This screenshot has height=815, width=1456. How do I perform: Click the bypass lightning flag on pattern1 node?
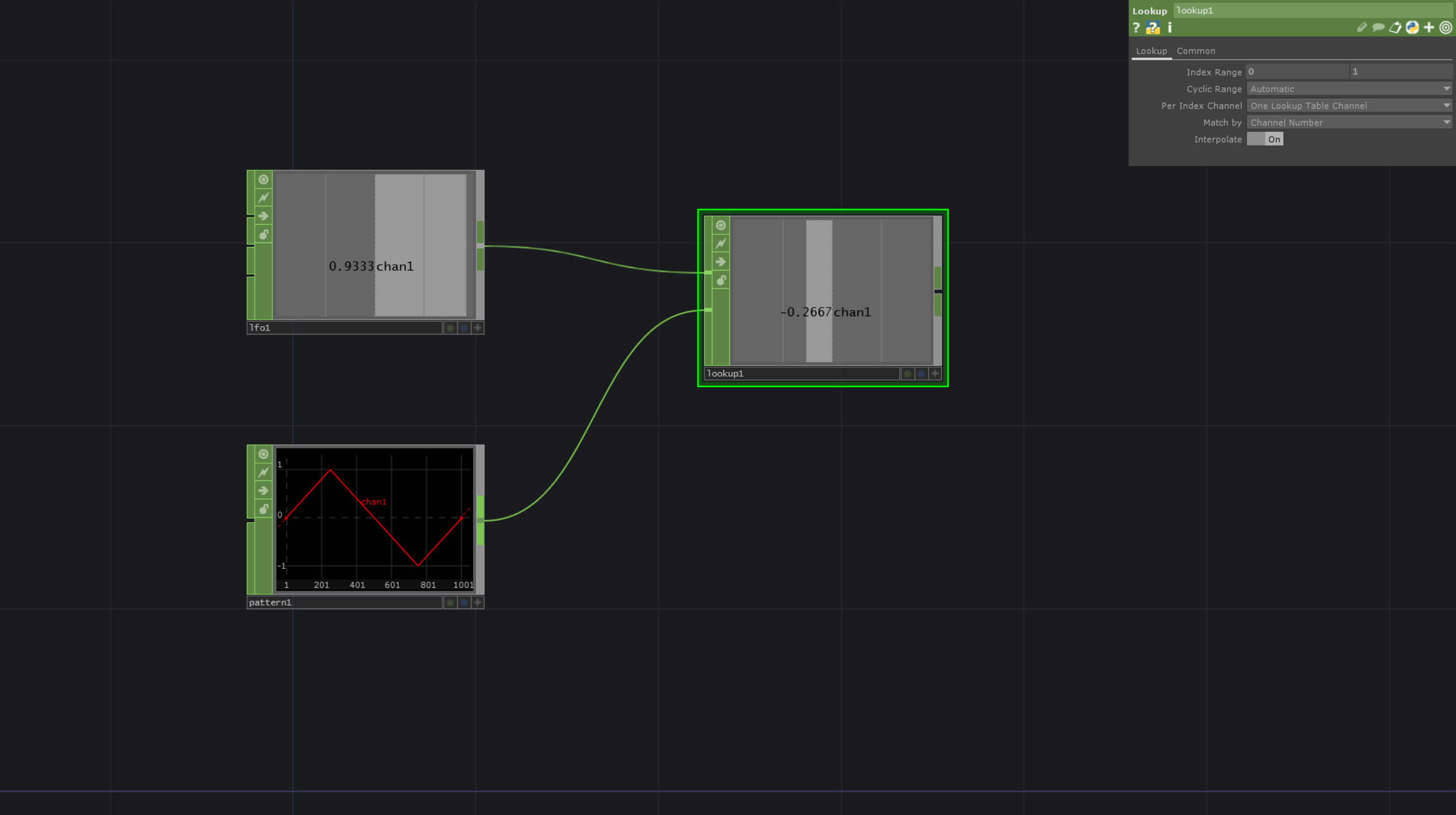pos(263,472)
